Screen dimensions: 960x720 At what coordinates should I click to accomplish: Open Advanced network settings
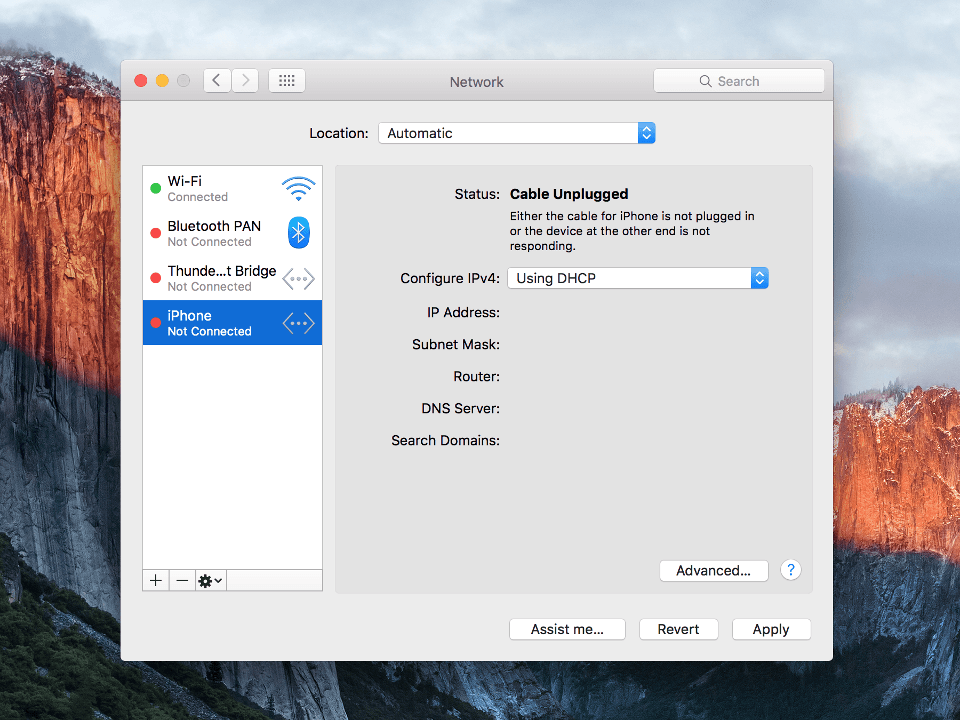click(713, 570)
